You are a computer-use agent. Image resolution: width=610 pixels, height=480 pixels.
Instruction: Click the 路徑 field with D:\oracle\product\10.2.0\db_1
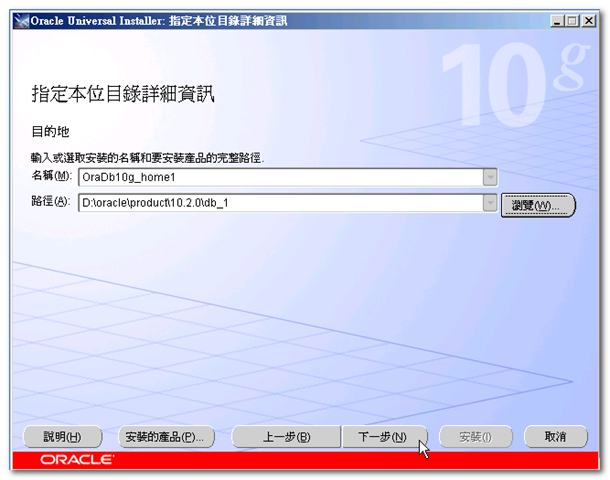pyautogui.click(x=281, y=203)
